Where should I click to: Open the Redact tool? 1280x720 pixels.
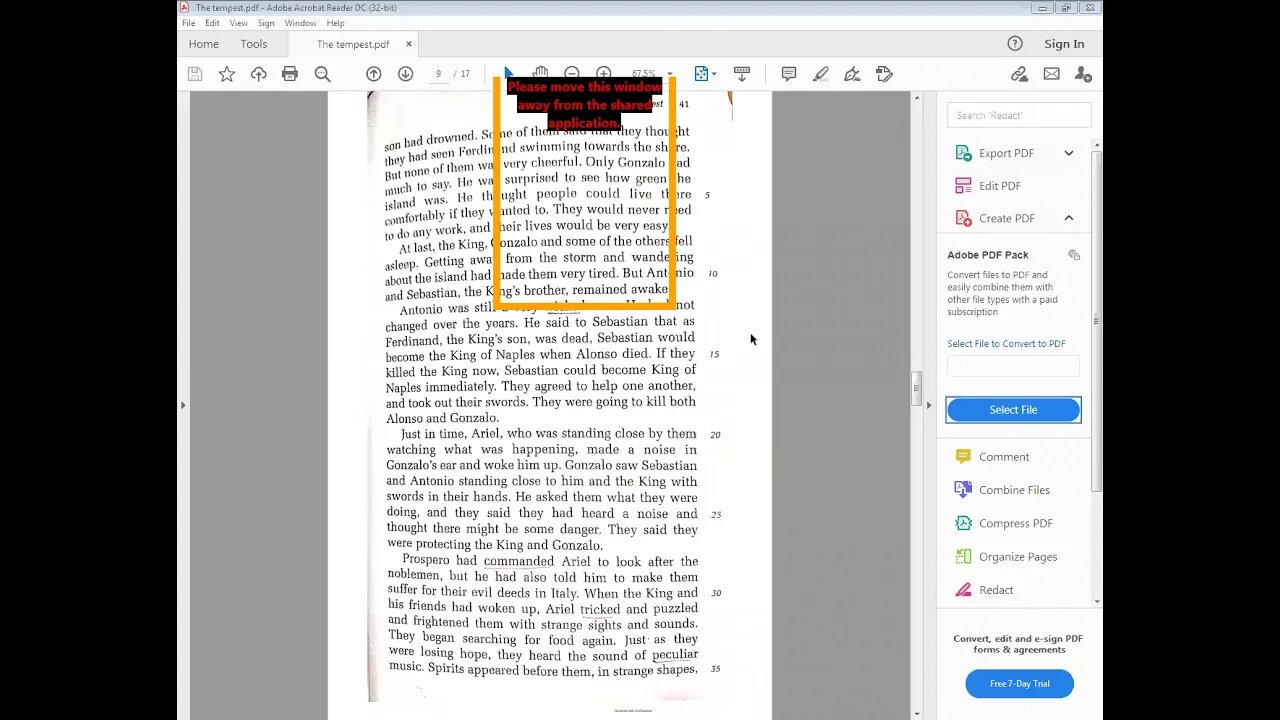(x=984, y=590)
